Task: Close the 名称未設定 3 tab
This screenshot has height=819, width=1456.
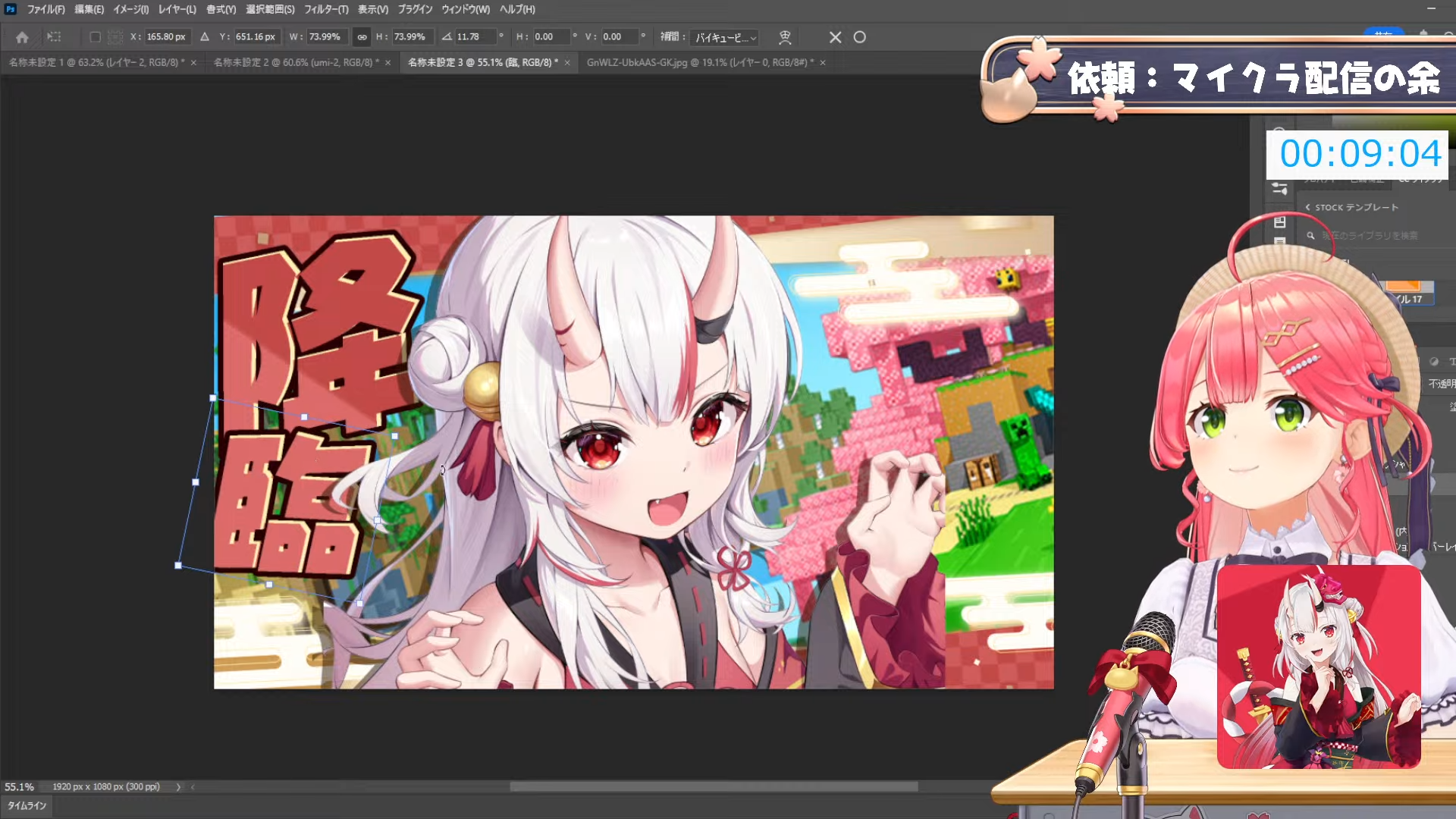Action: pos(567,62)
